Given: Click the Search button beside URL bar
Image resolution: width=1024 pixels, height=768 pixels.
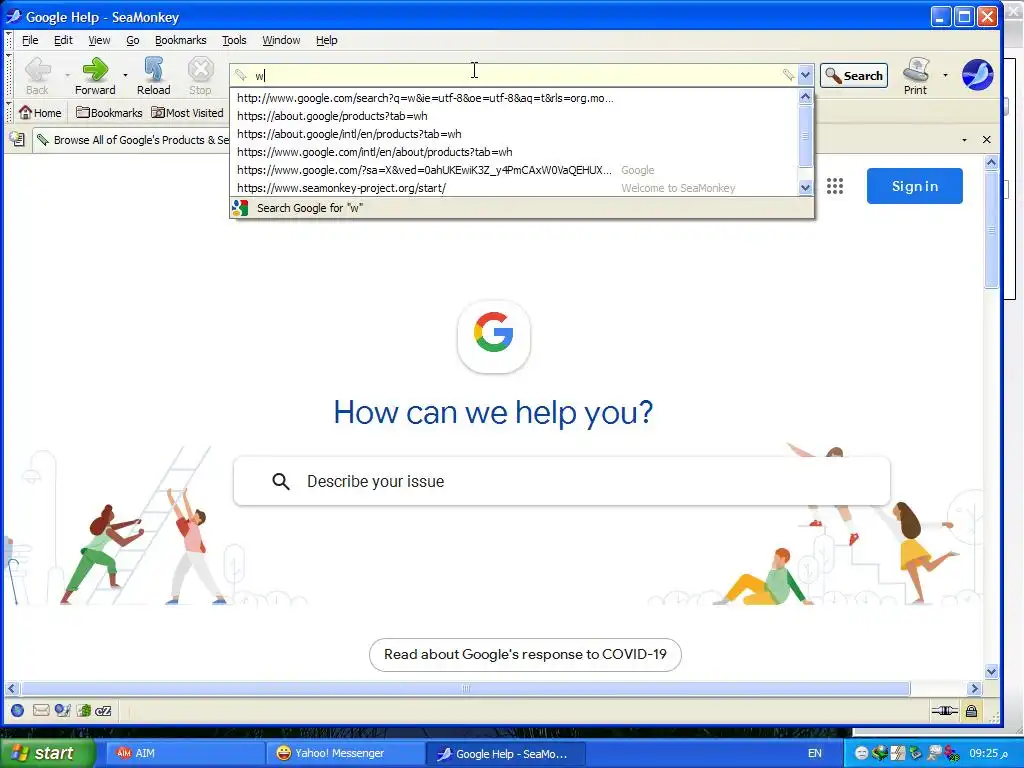Looking at the screenshot, I should point(854,76).
